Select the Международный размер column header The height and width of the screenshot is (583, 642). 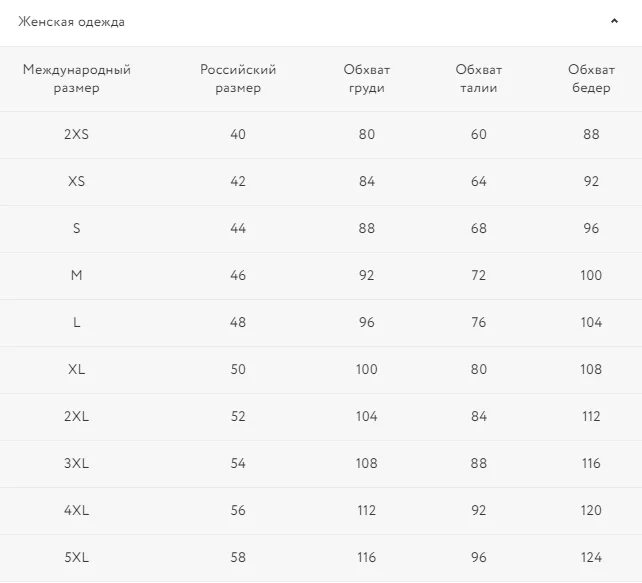click(x=77, y=79)
